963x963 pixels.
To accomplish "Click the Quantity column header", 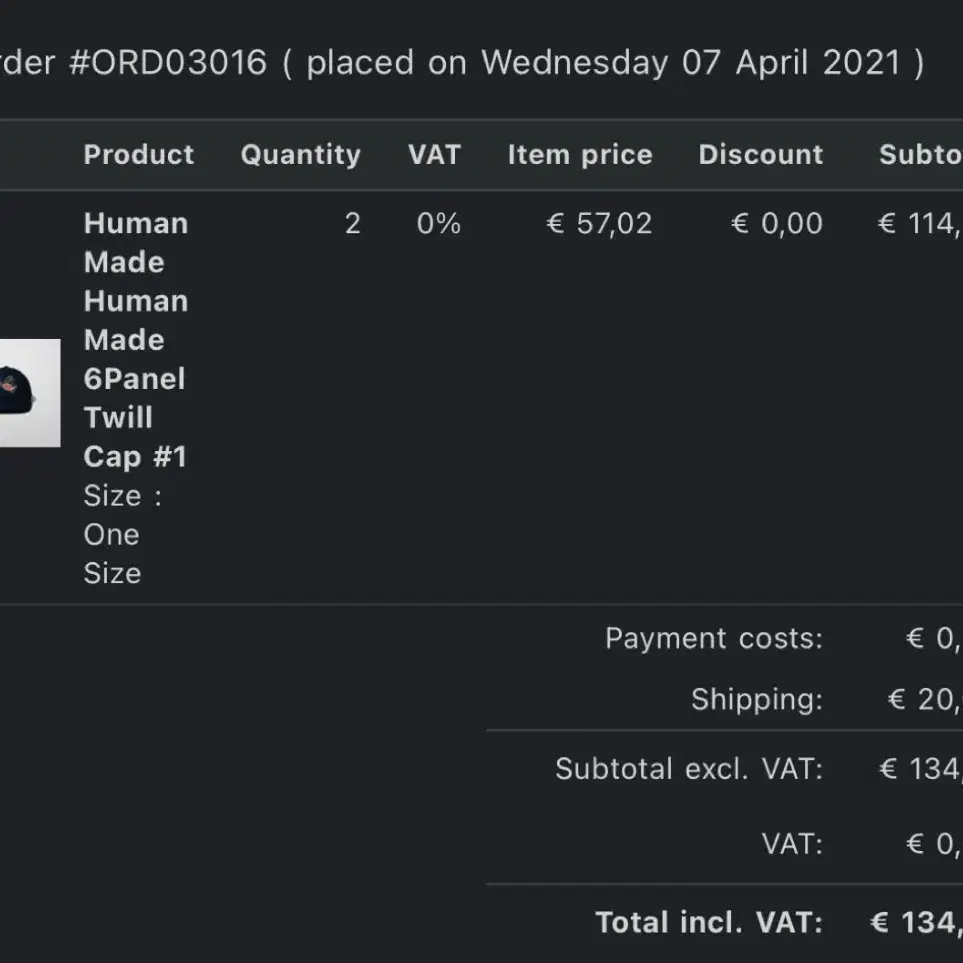I will 301,155.
